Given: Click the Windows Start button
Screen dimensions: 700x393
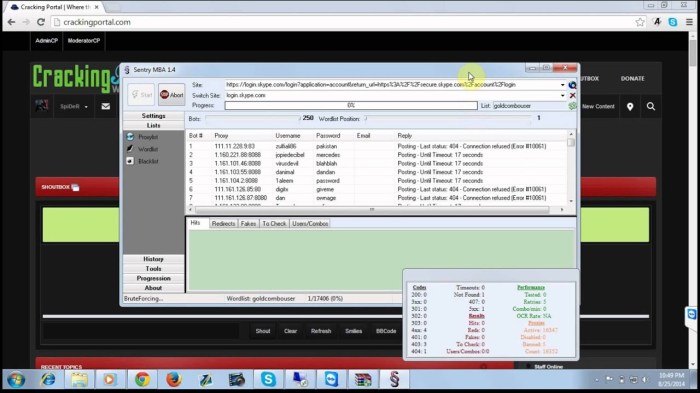Looking at the screenshot, I should (16, 380).
